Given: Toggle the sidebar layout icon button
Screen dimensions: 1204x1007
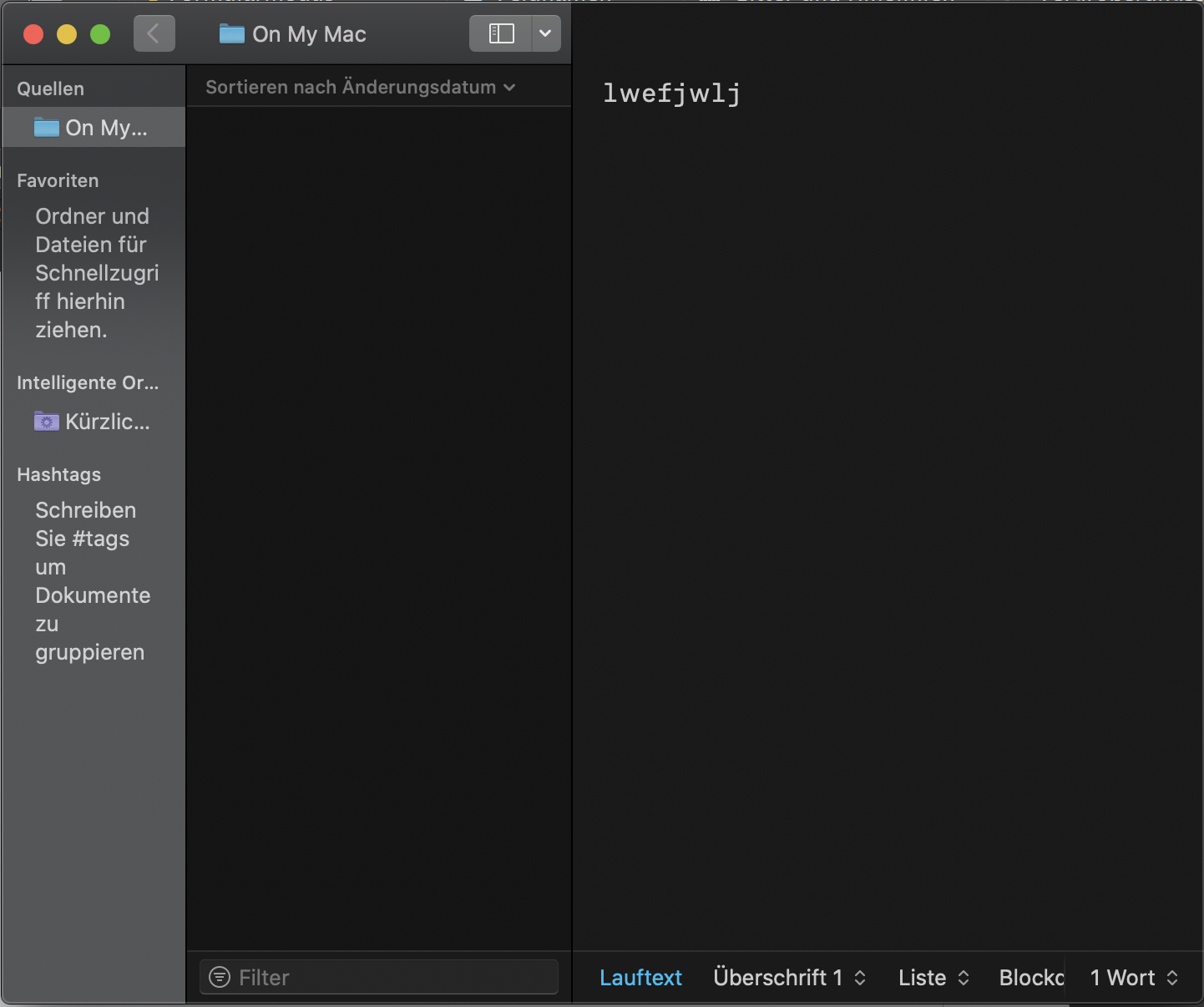Looking at the screenshot, I should pyautogui.click(x=501, y=34).
